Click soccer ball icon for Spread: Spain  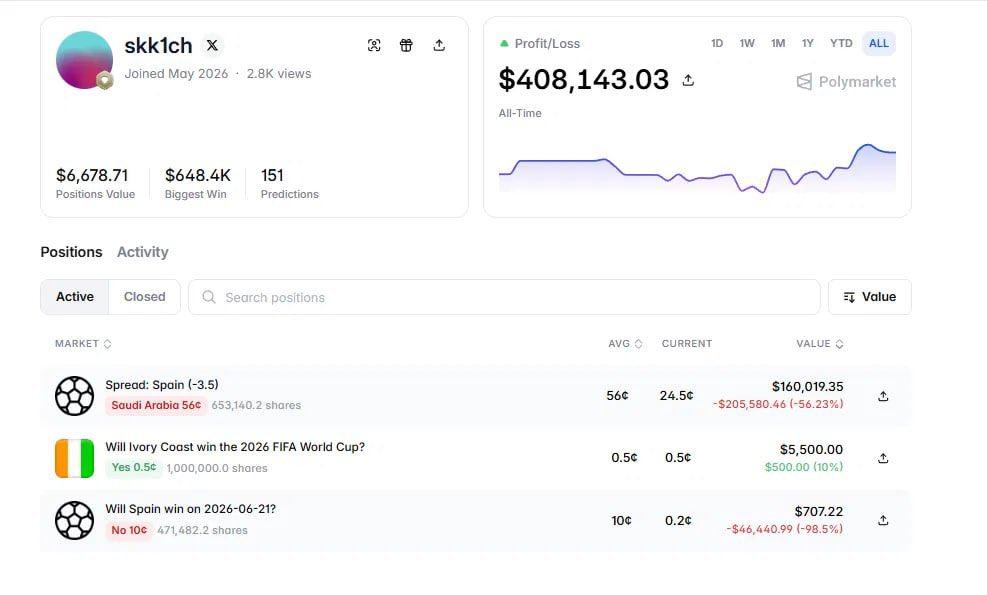[74, 396]
